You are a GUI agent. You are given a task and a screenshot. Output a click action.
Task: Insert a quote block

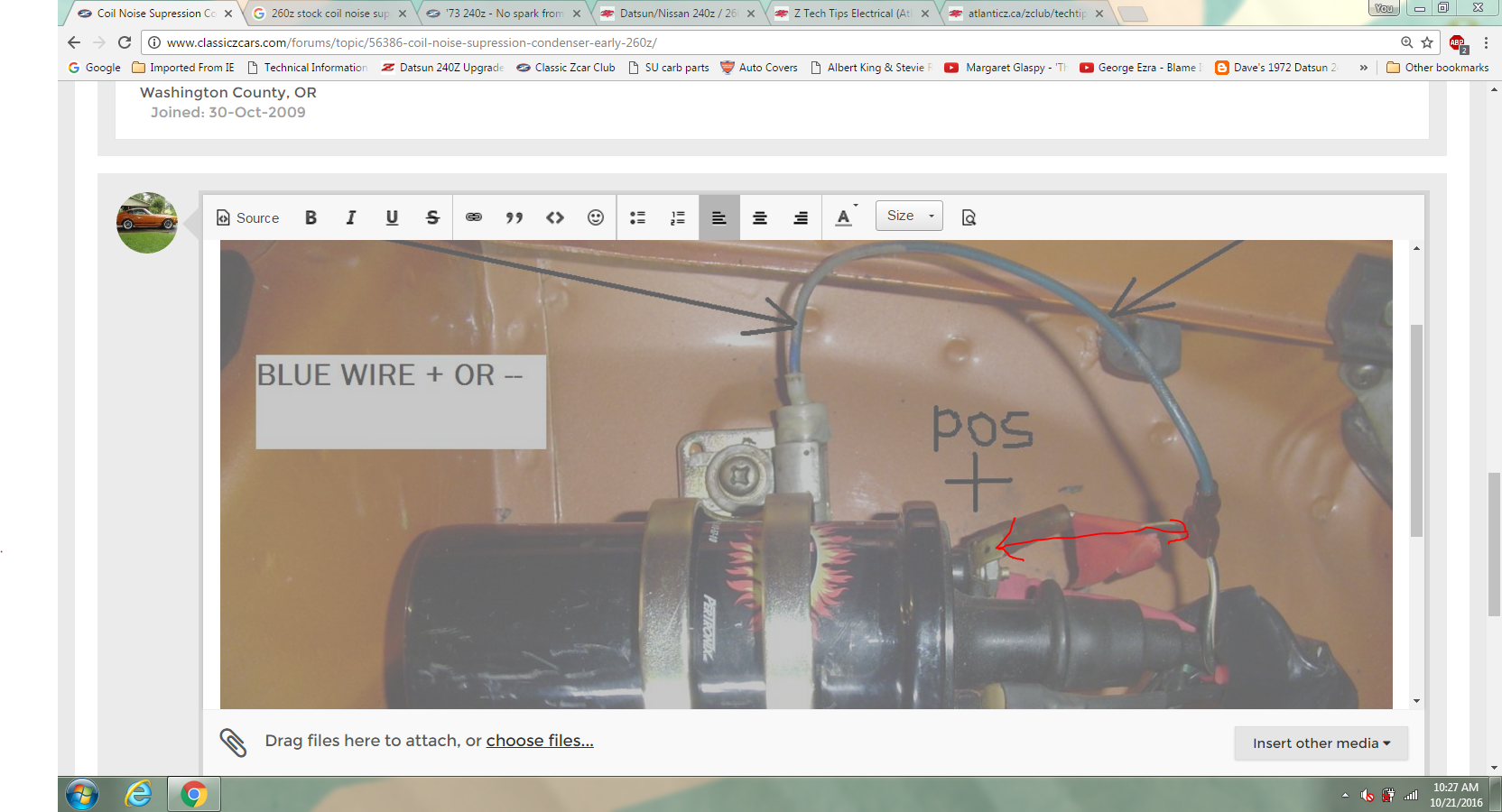(x=515, y=217)
